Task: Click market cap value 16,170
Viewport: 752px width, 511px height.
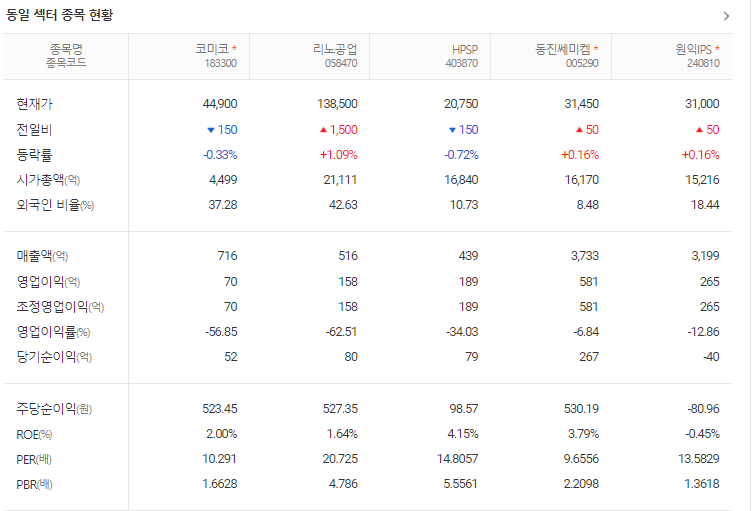Action: (x=582, y=180)
